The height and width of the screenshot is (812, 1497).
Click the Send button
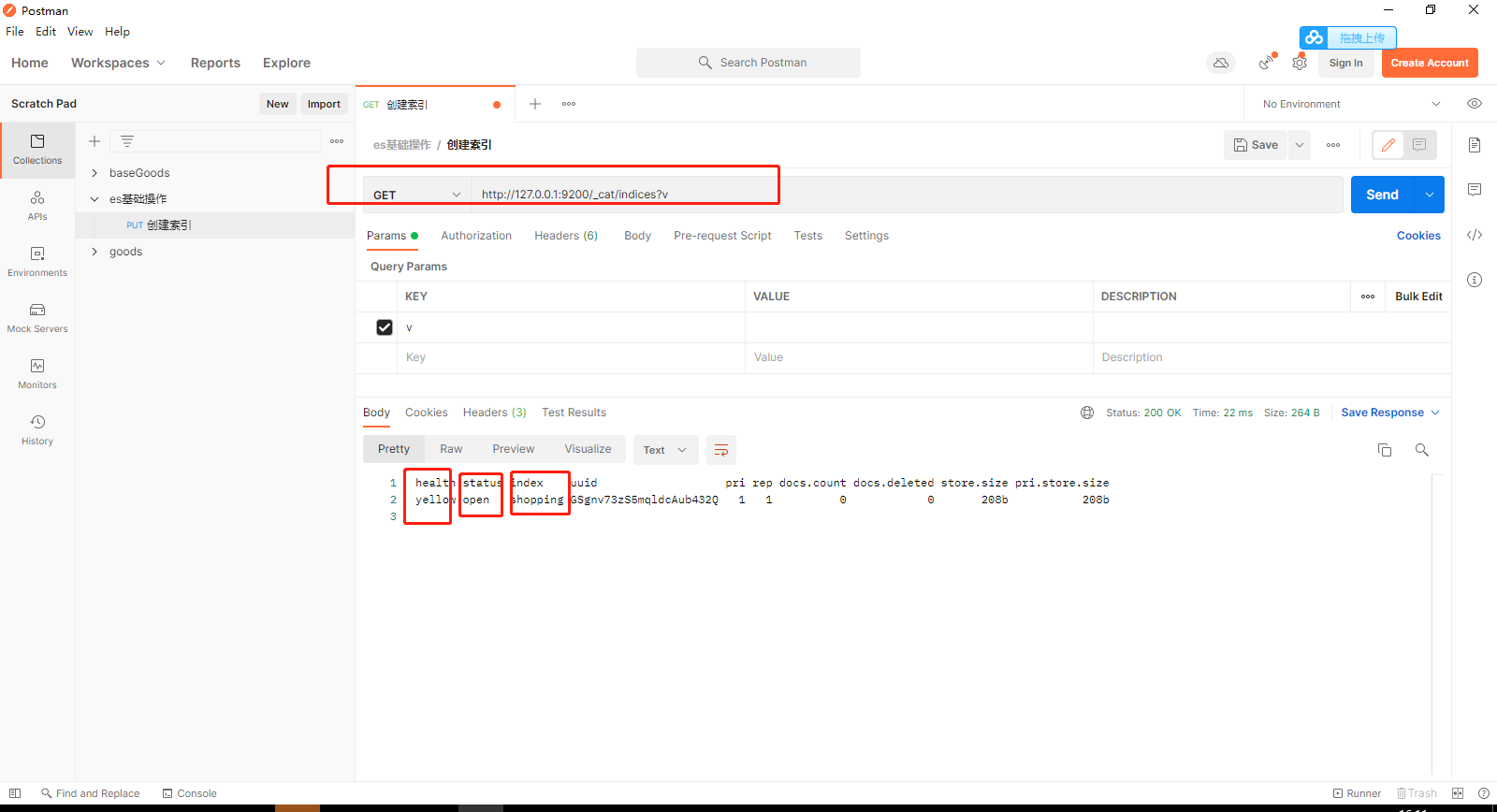pos(1382,195)
